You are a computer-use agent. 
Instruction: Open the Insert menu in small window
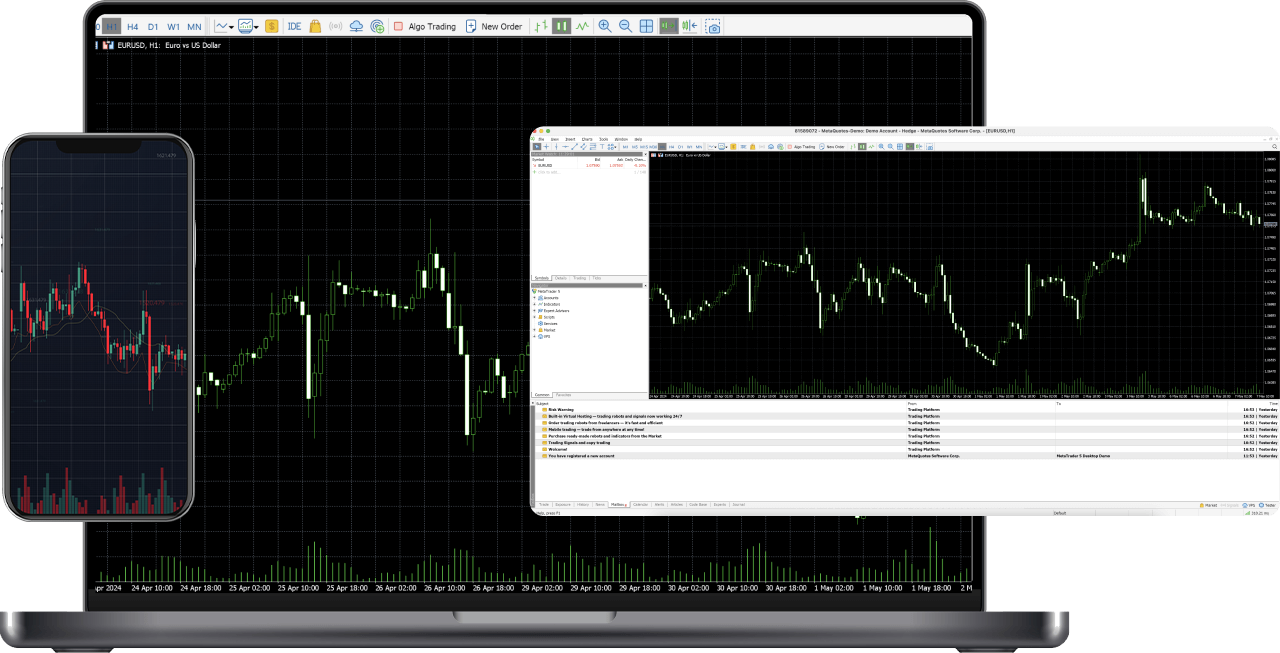(570, 139)
